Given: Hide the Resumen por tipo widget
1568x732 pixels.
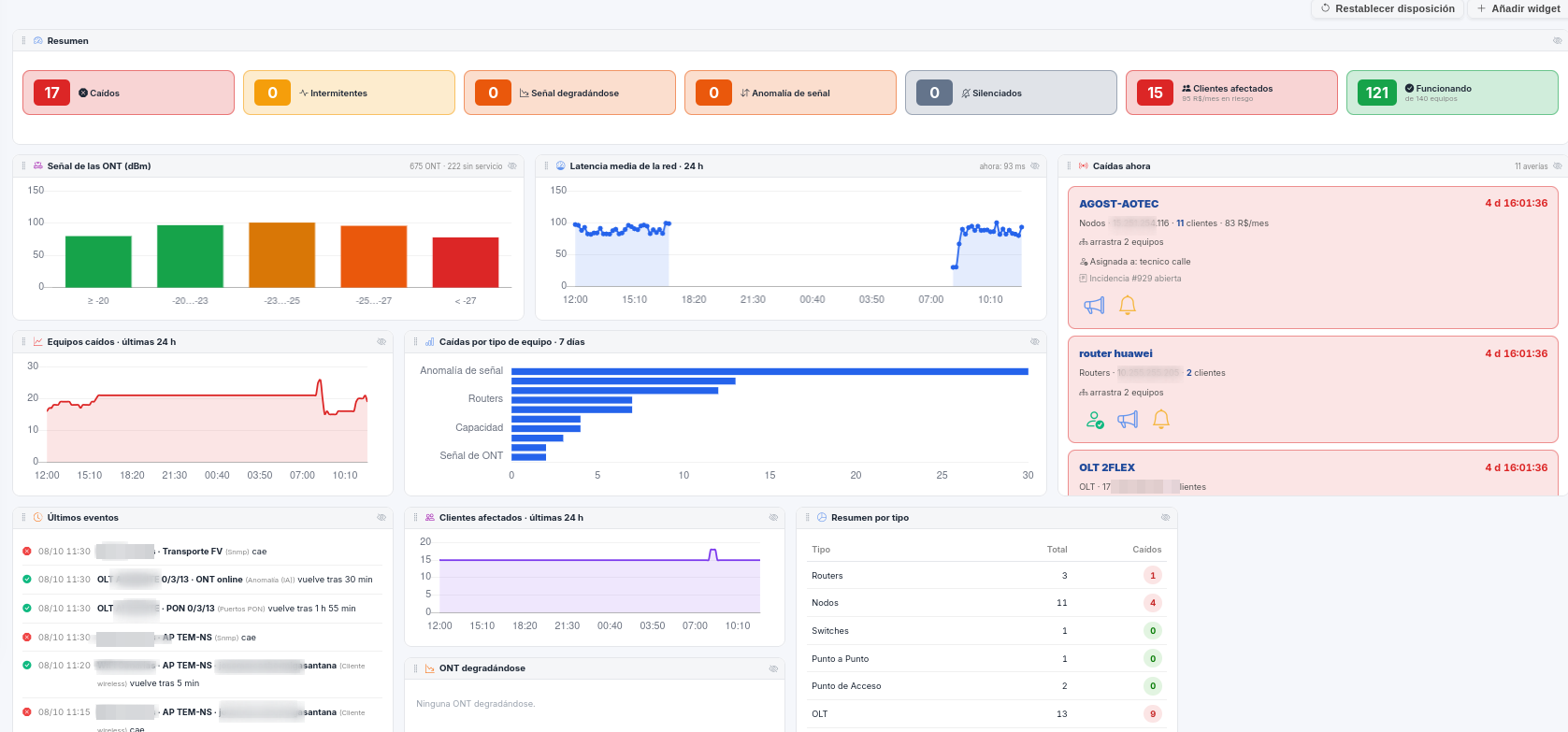Looking at the screenshot, I should coord(1165,518).
